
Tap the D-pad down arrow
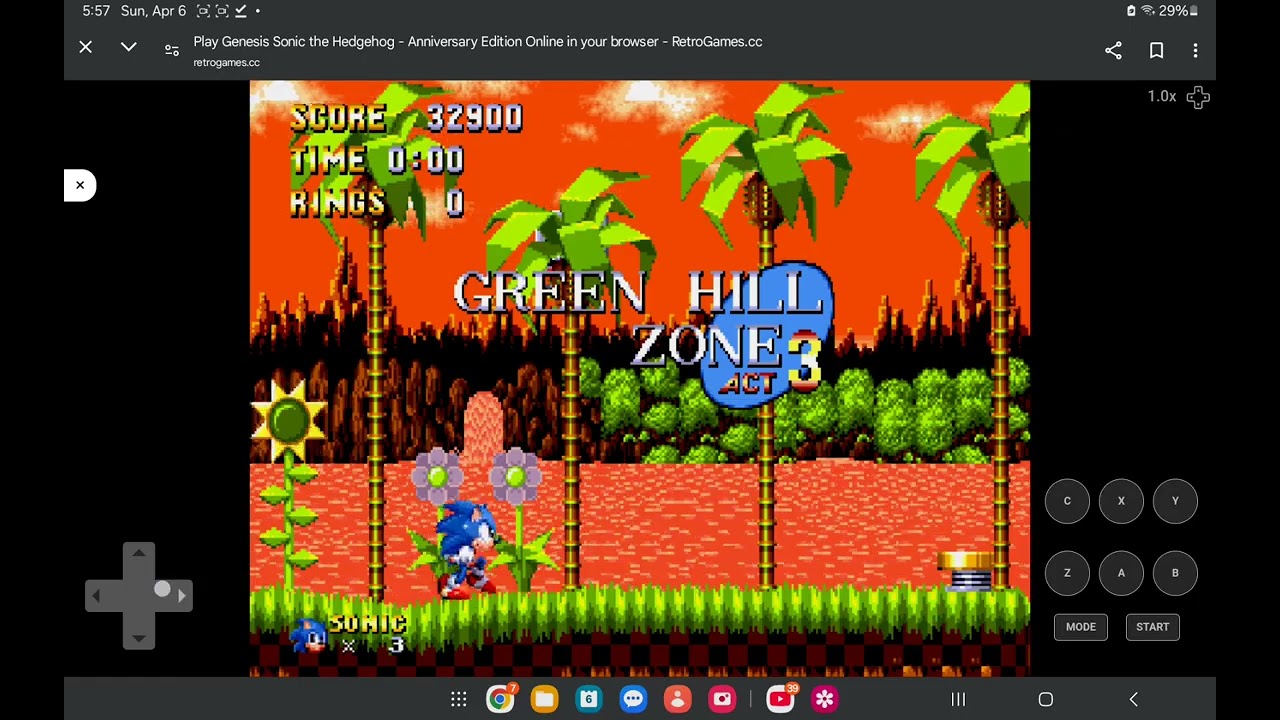139,636
